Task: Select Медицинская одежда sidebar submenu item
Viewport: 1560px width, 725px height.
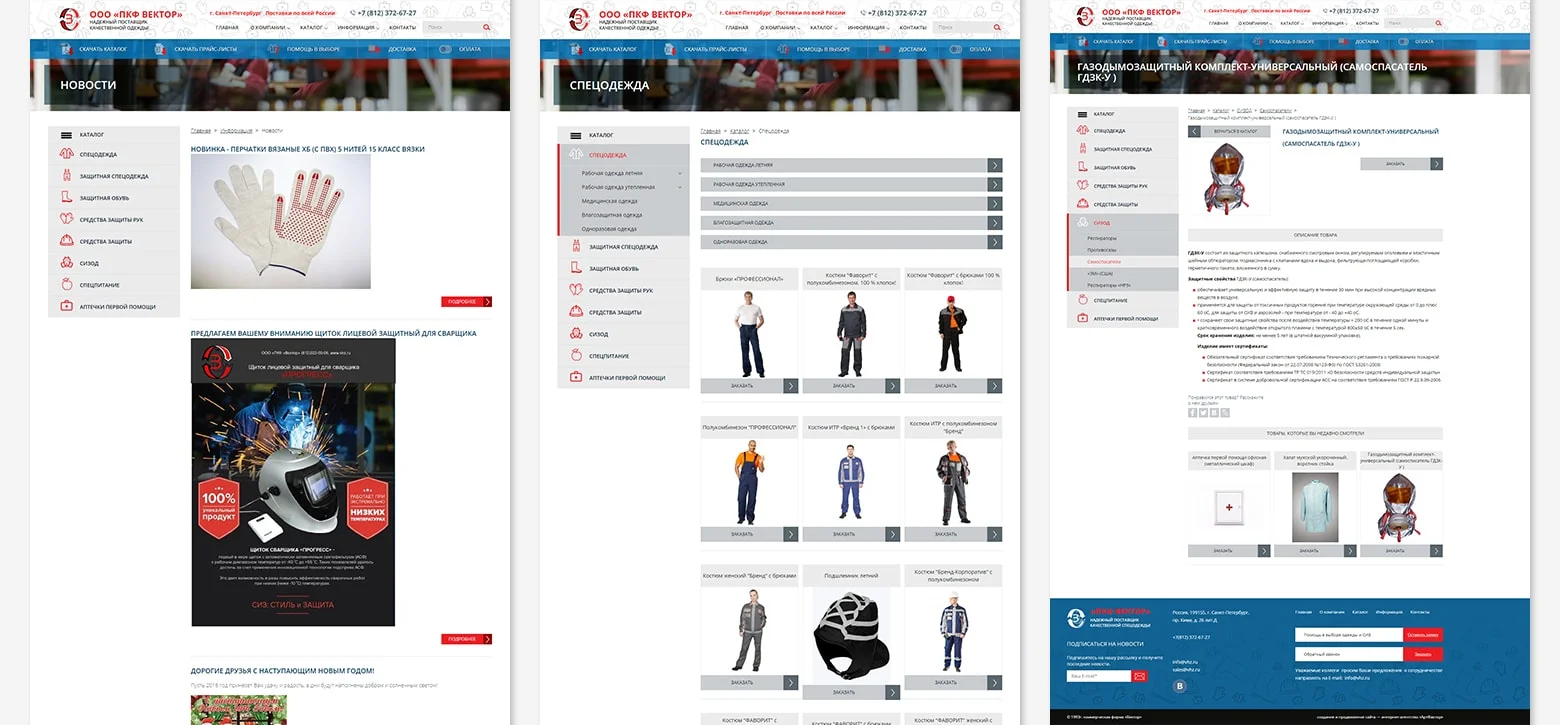Action: 610,201
